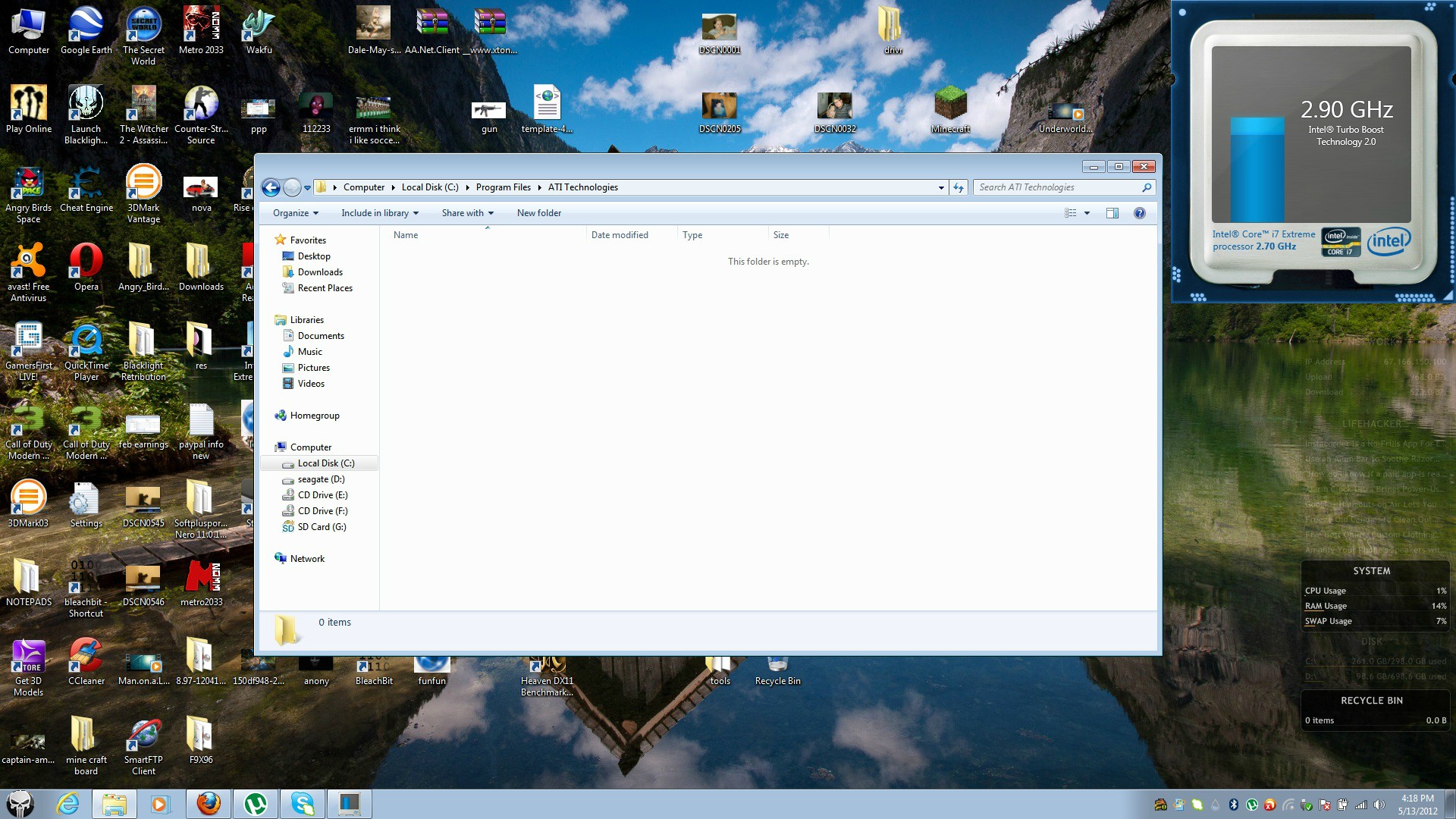Select seagate (D:) drive

tap(321, 479)
